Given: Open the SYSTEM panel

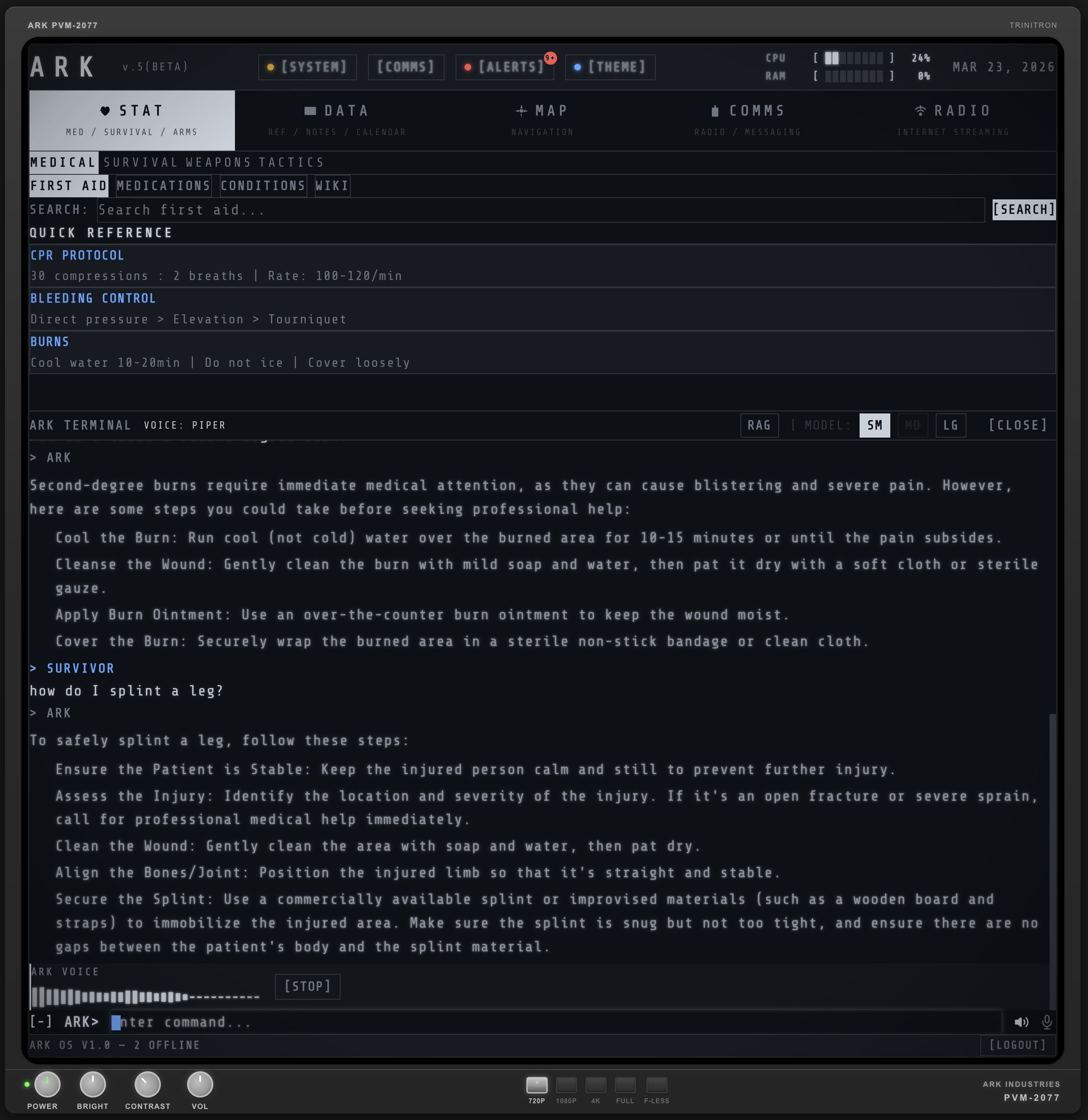Looking at the screenshot, I should point(307,67).
